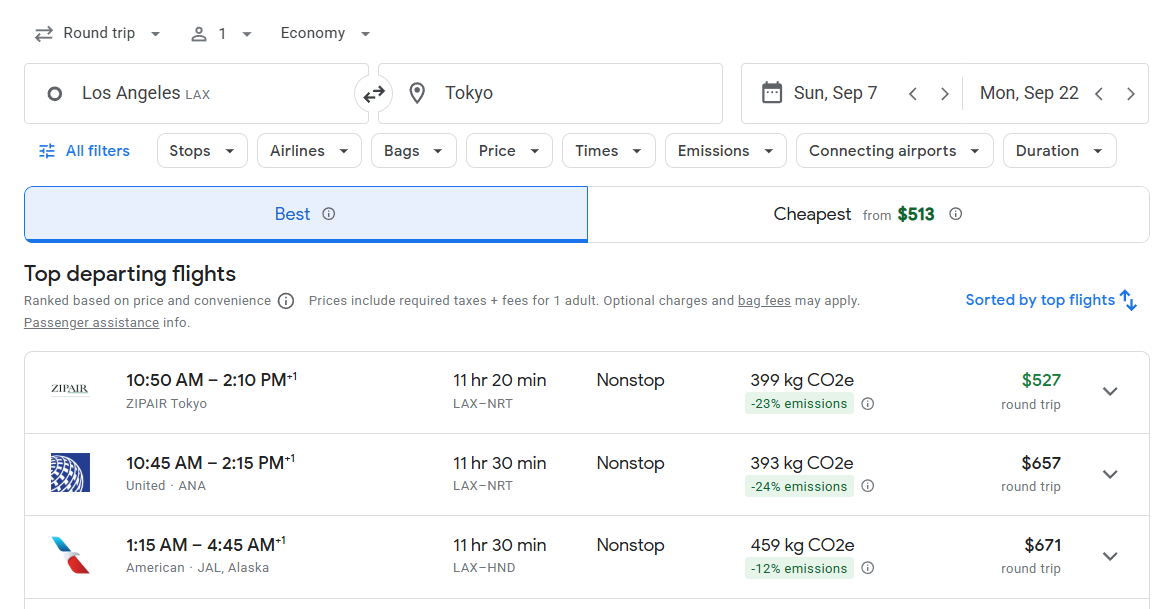Screen dimensions: 1164x609
Task: Open the Round trip type dropdown
Action: point(98,34)
